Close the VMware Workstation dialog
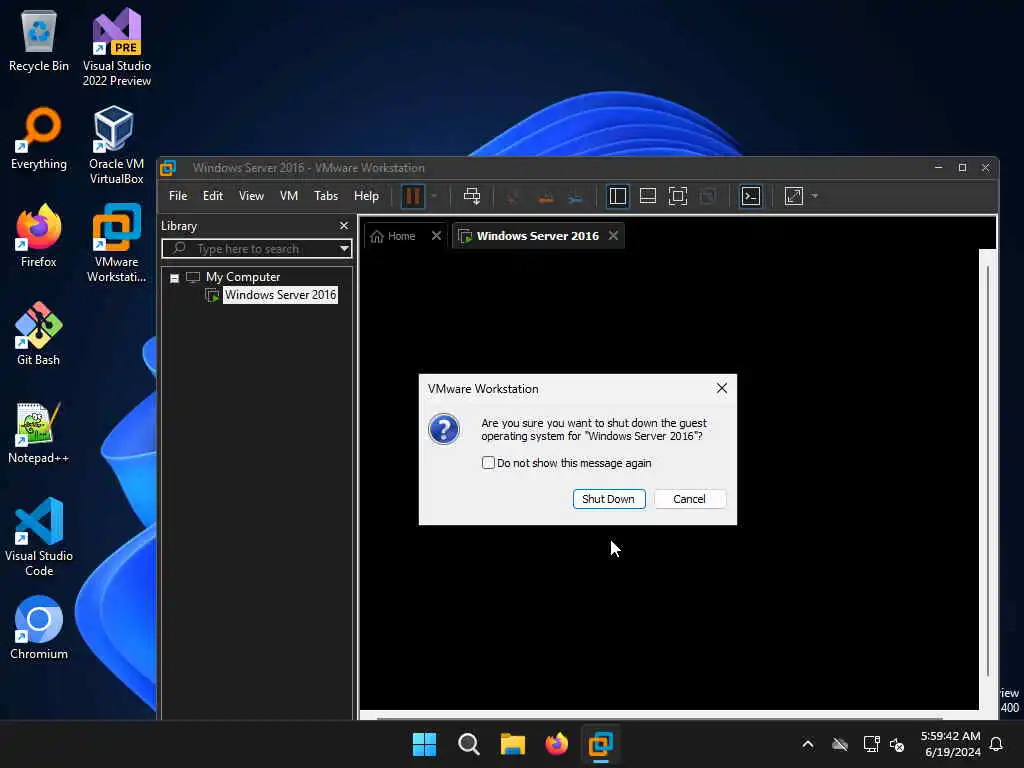 coord(722,388)
